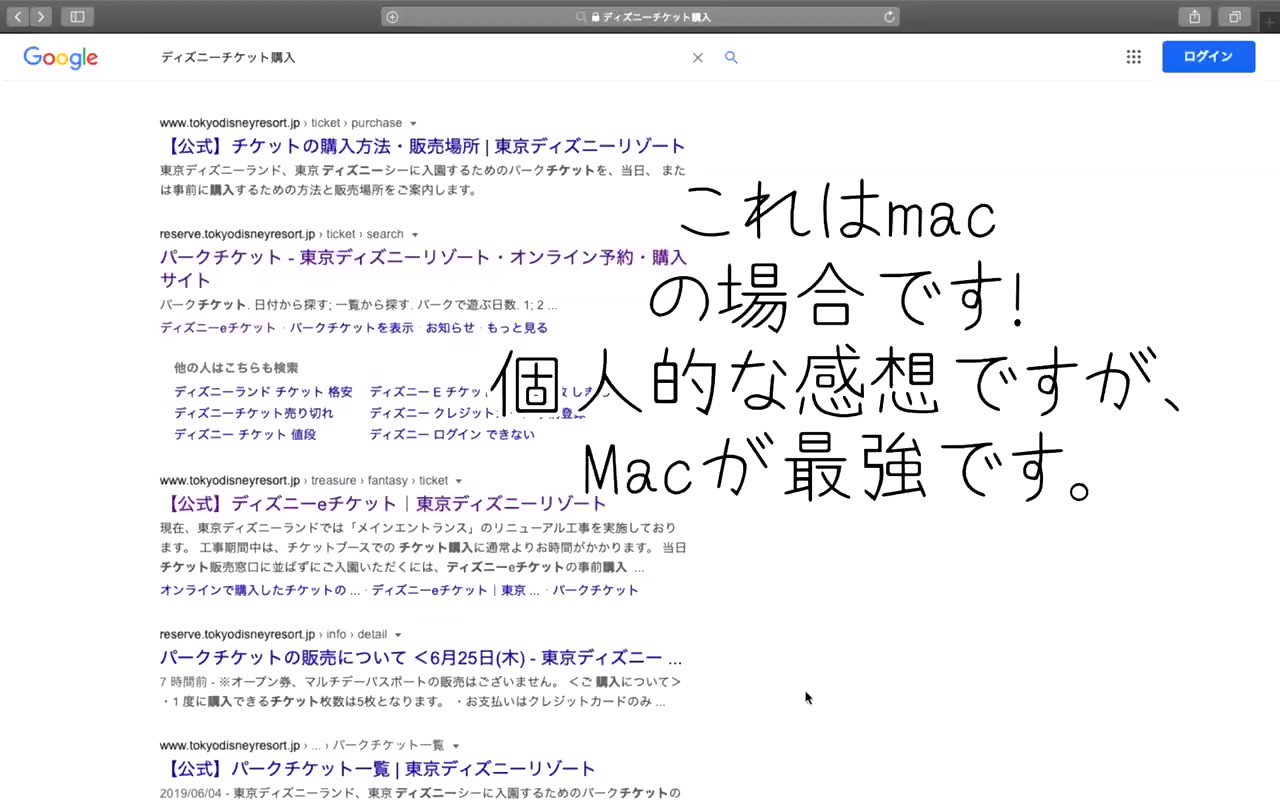
Task: Open パークチケット - 東京ディズニーリゾート・オンライン予約 result
Action: pyautogui.click(x=423, y=268)
